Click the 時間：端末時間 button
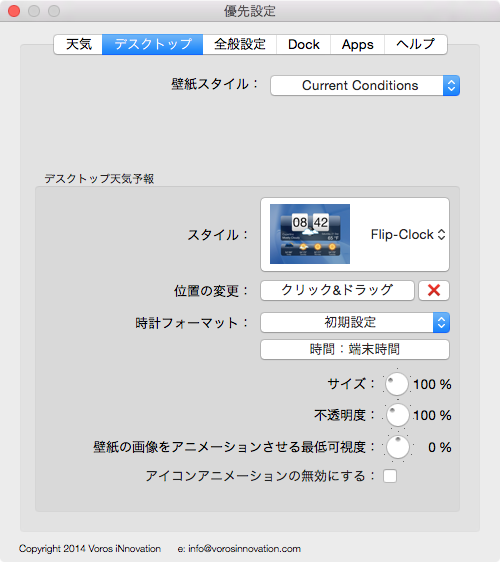Image resolution: width=500 pixels, height=562 pixels. click(x=355, y=349)
